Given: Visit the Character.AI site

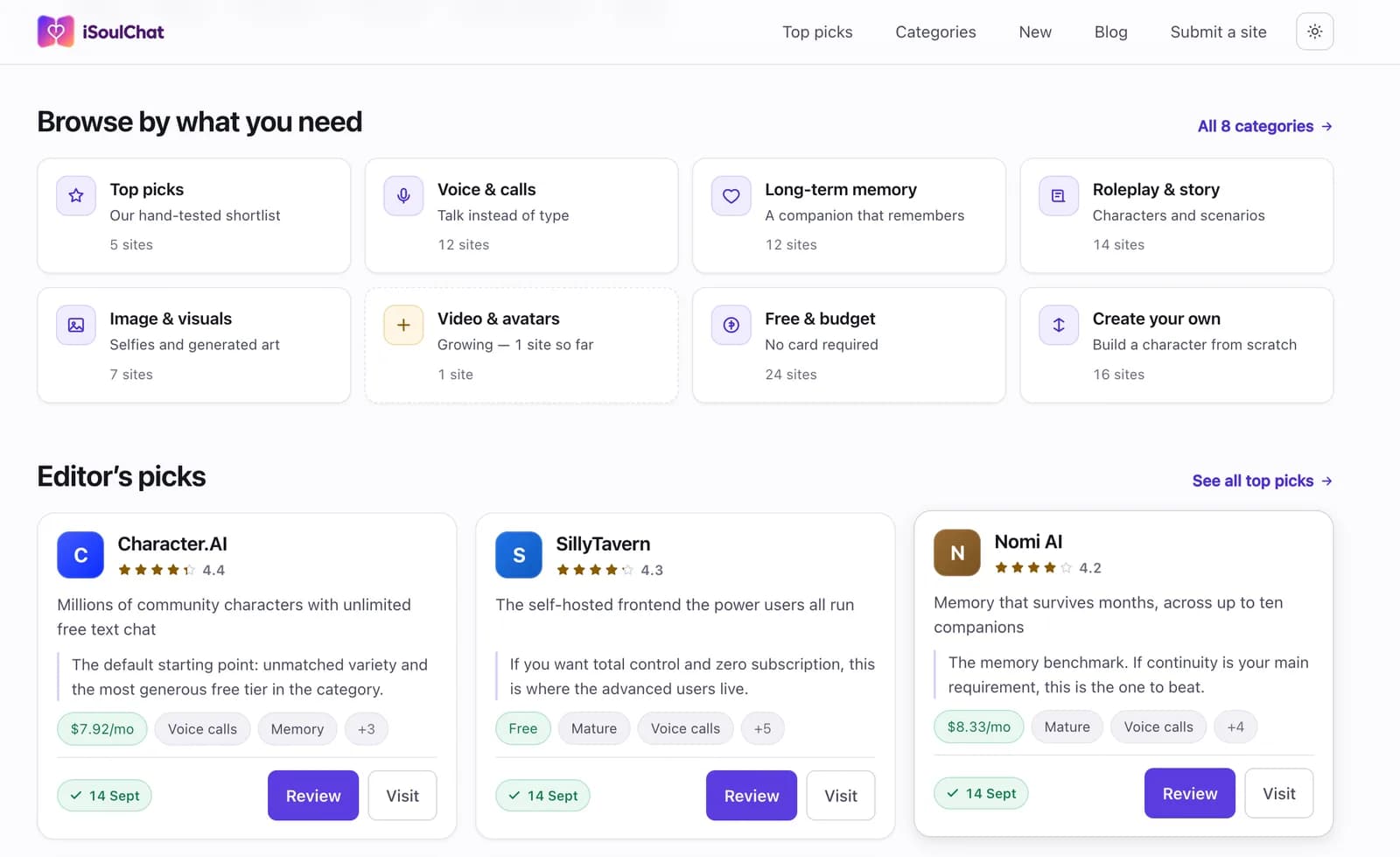Looking at the screenshot, I should [402, 796].
